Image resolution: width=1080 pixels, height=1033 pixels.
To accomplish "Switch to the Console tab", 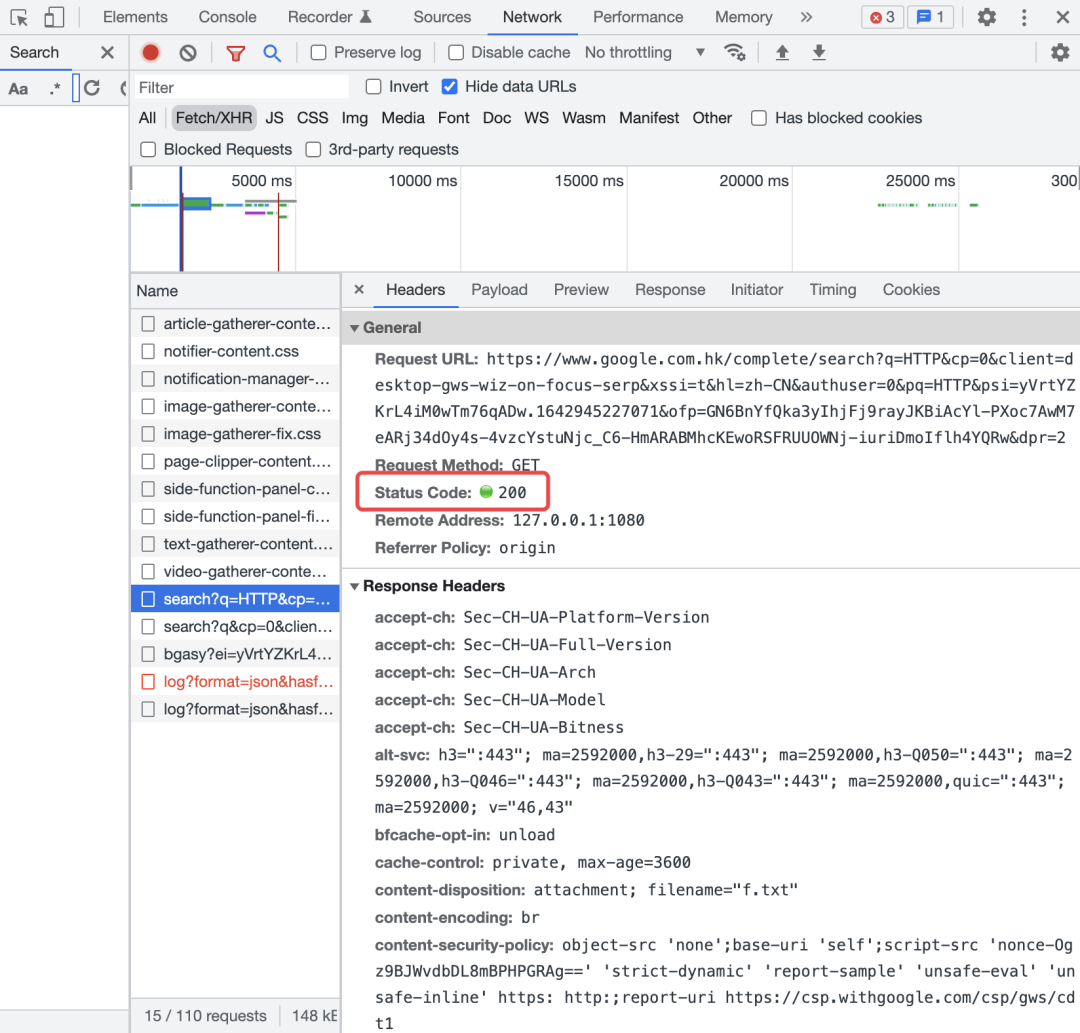I will pyautogui.click(x=227, y=17).
